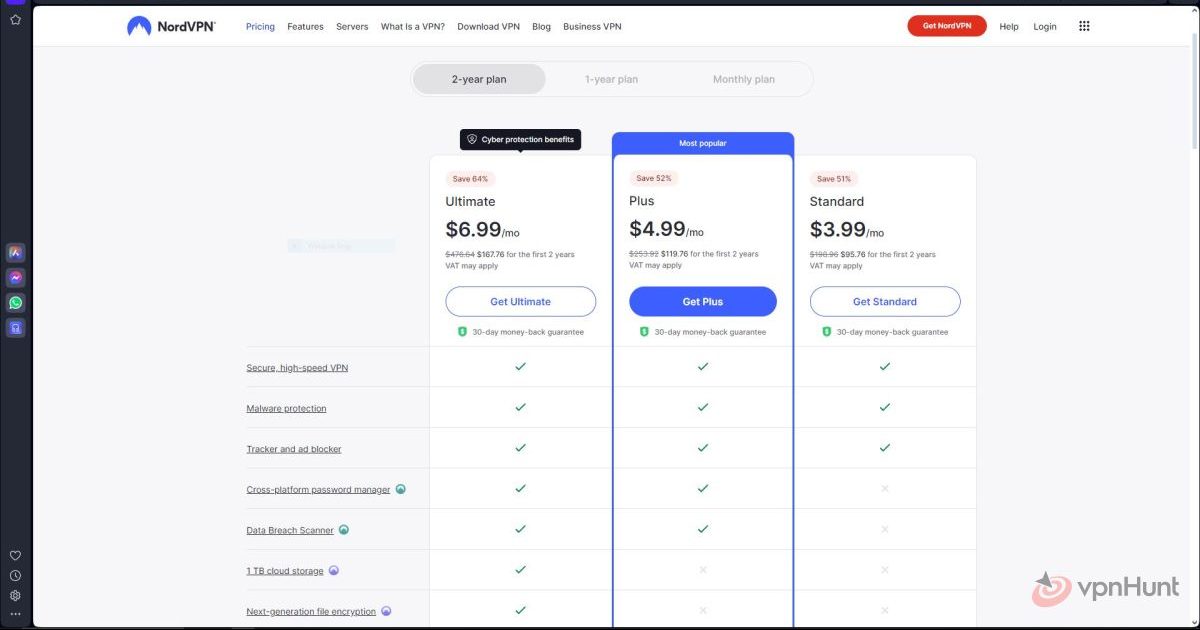Click the Save 64% badge
The height and width of the screenshot is (630, 1200).
470,179
